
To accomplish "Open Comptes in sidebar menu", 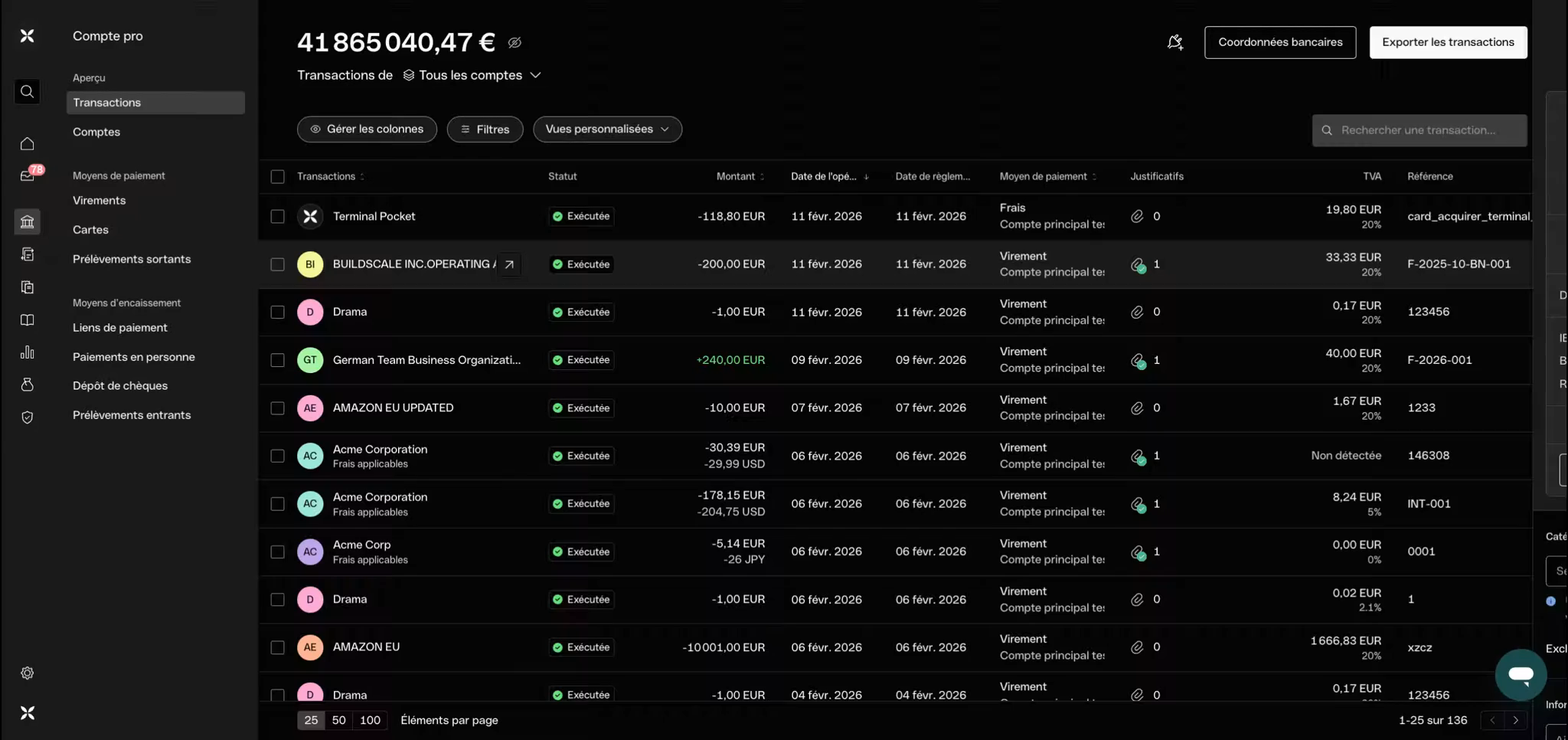I will click(96, 132).
